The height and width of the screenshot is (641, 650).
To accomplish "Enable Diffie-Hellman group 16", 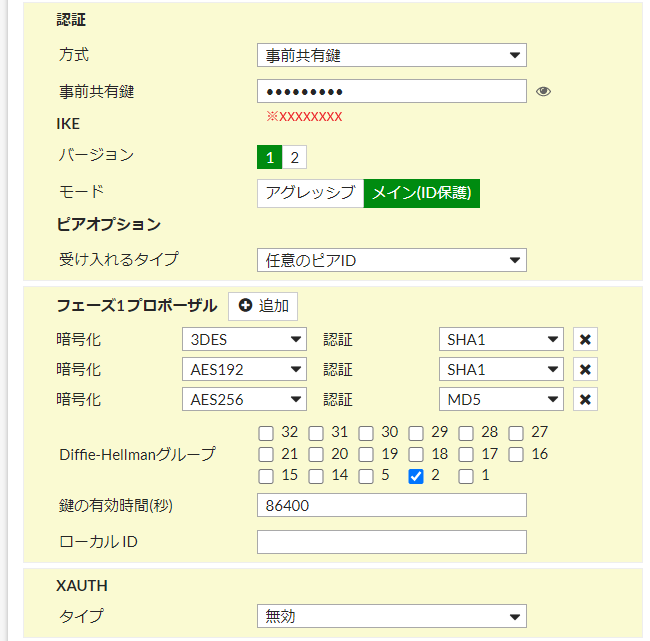I will [x=516, y=455].
